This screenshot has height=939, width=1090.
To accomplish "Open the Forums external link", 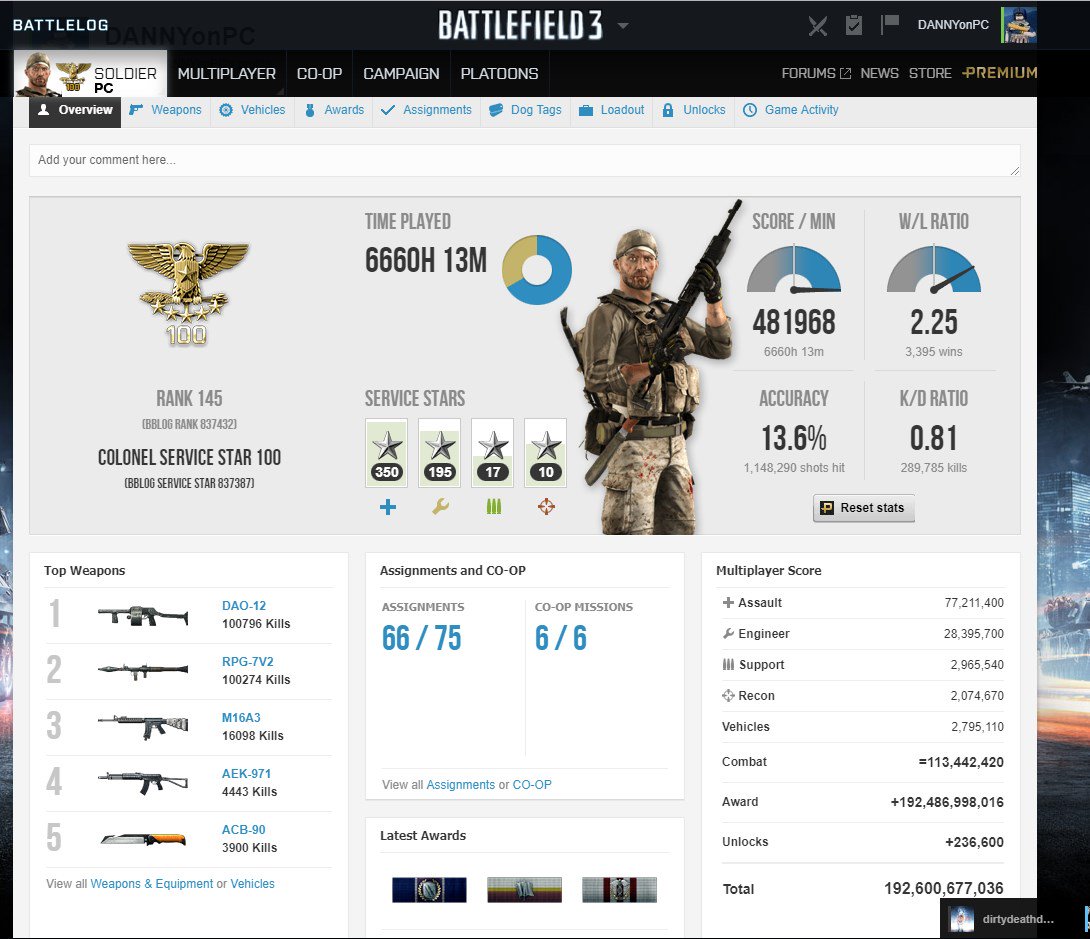I will click(x=815, y=73).
